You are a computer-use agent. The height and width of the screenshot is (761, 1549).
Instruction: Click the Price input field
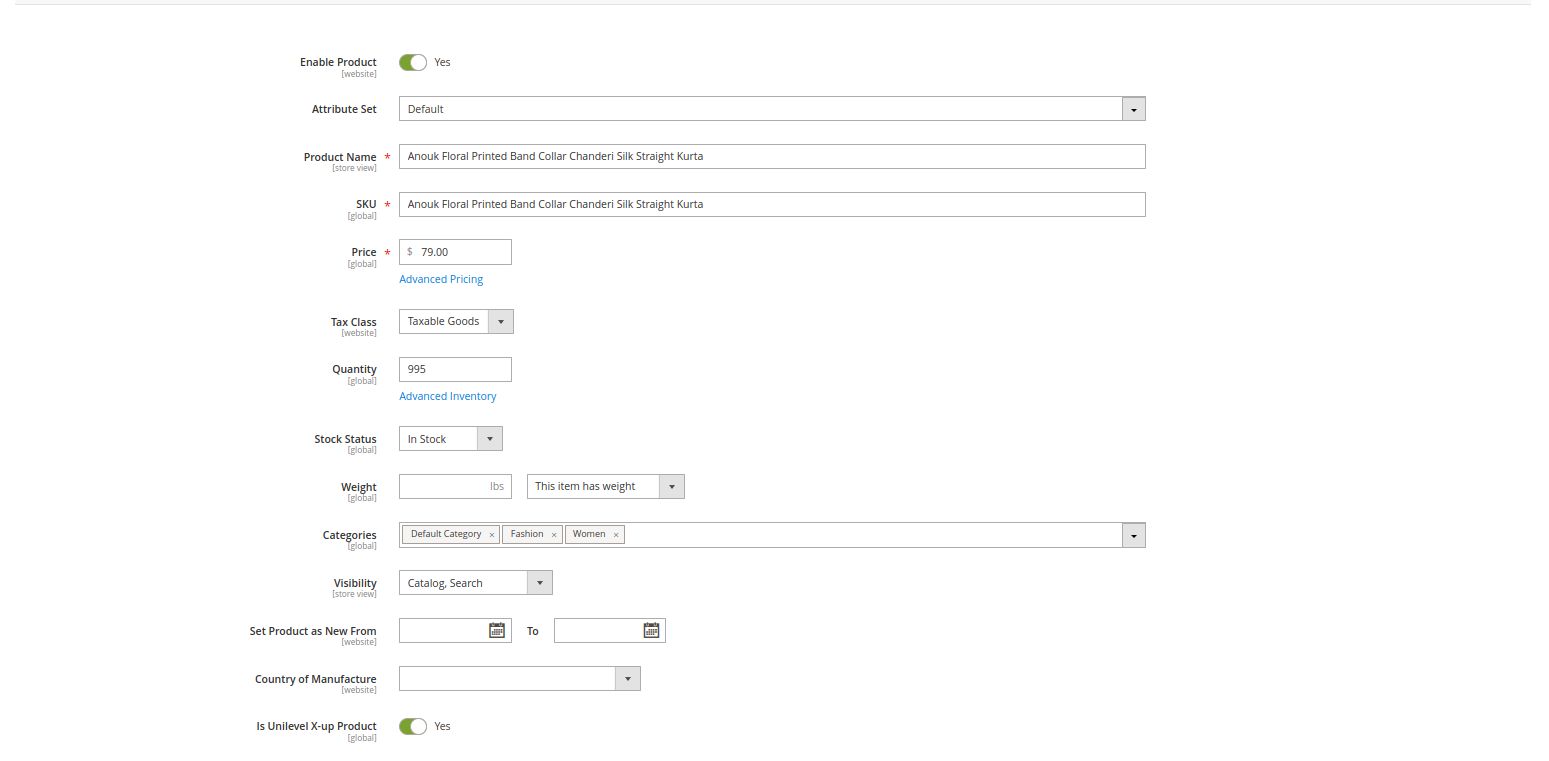(462, 252)
